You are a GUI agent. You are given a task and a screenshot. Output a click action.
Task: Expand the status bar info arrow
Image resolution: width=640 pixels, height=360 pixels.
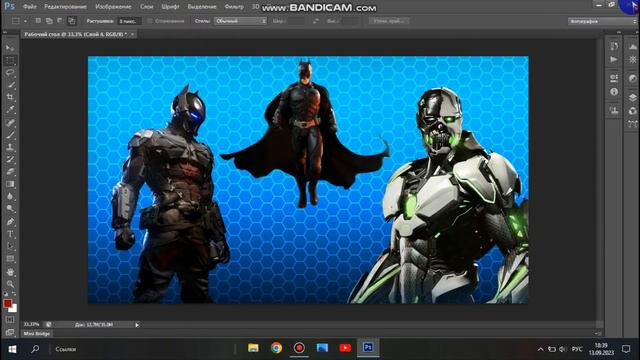pyautogui.click(x=137, y=325)
